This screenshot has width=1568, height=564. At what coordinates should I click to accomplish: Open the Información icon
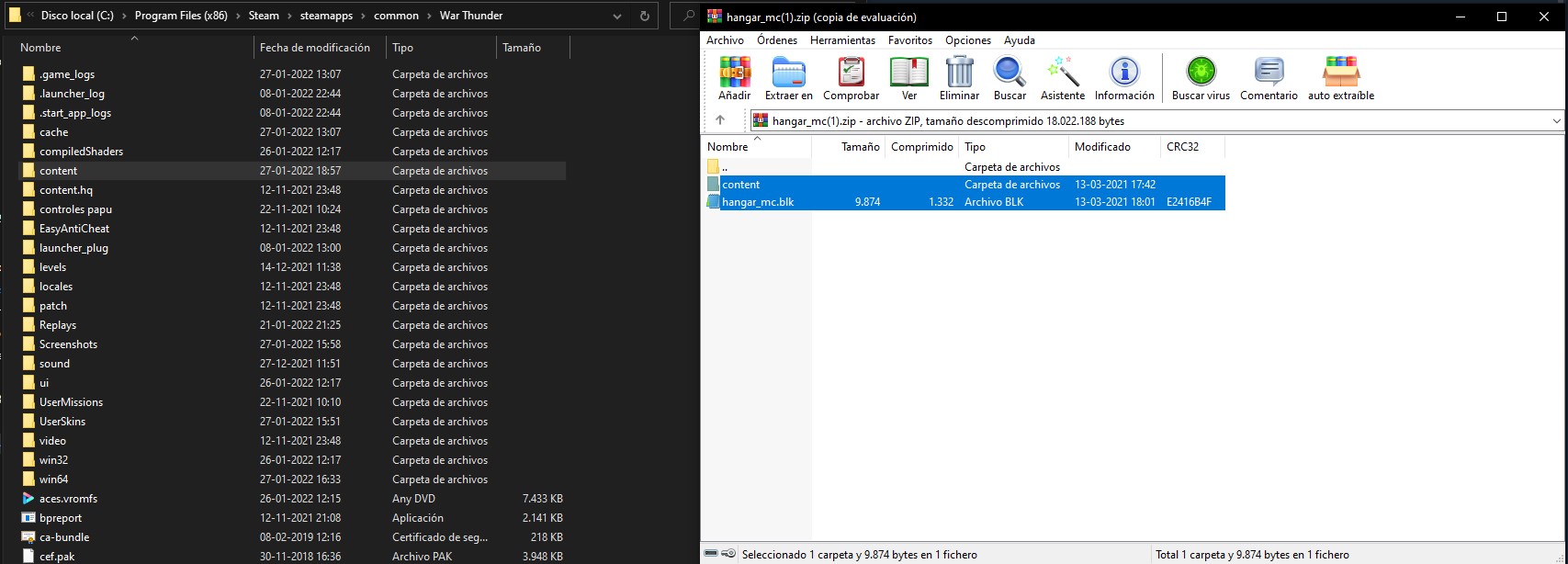pos(1124,72)
